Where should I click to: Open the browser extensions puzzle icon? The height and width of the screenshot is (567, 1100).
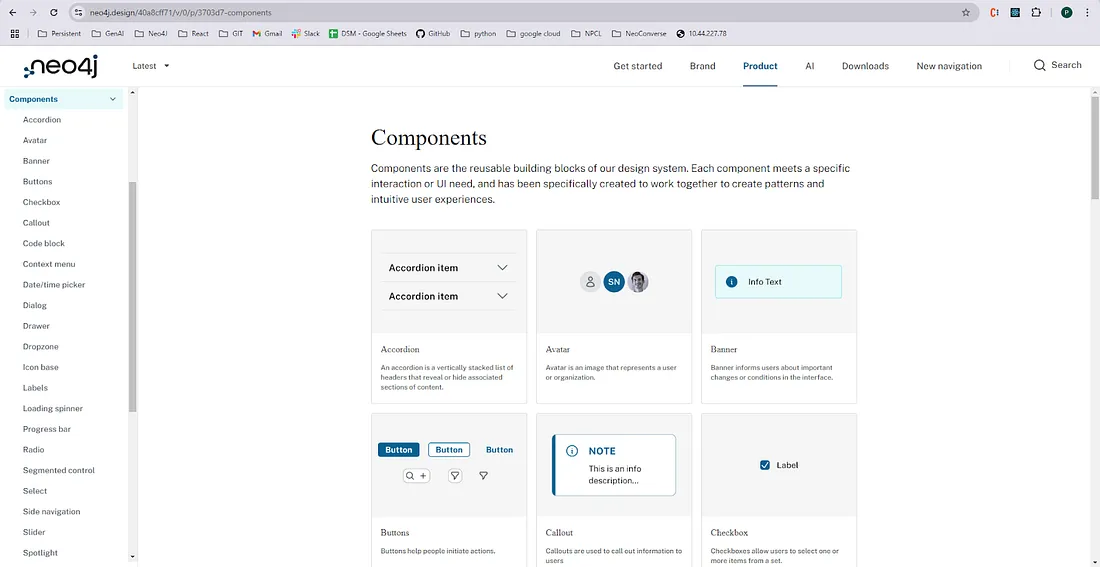1036,13
